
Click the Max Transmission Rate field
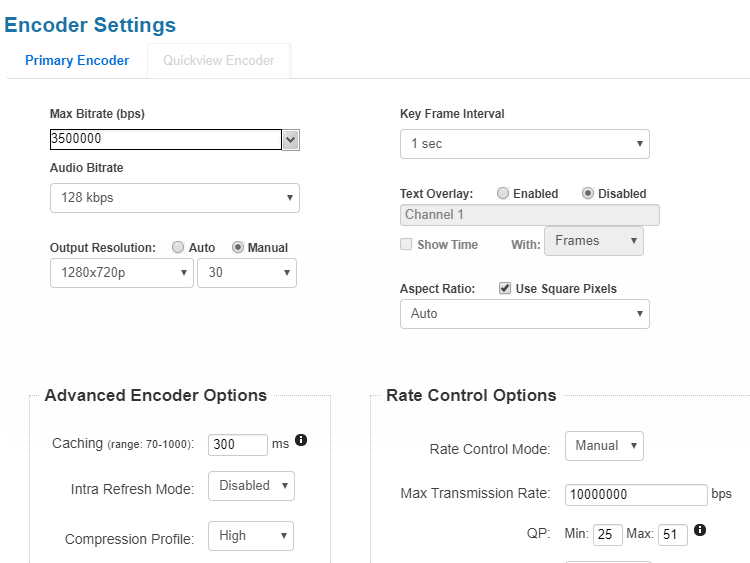[x=636, y=495]
